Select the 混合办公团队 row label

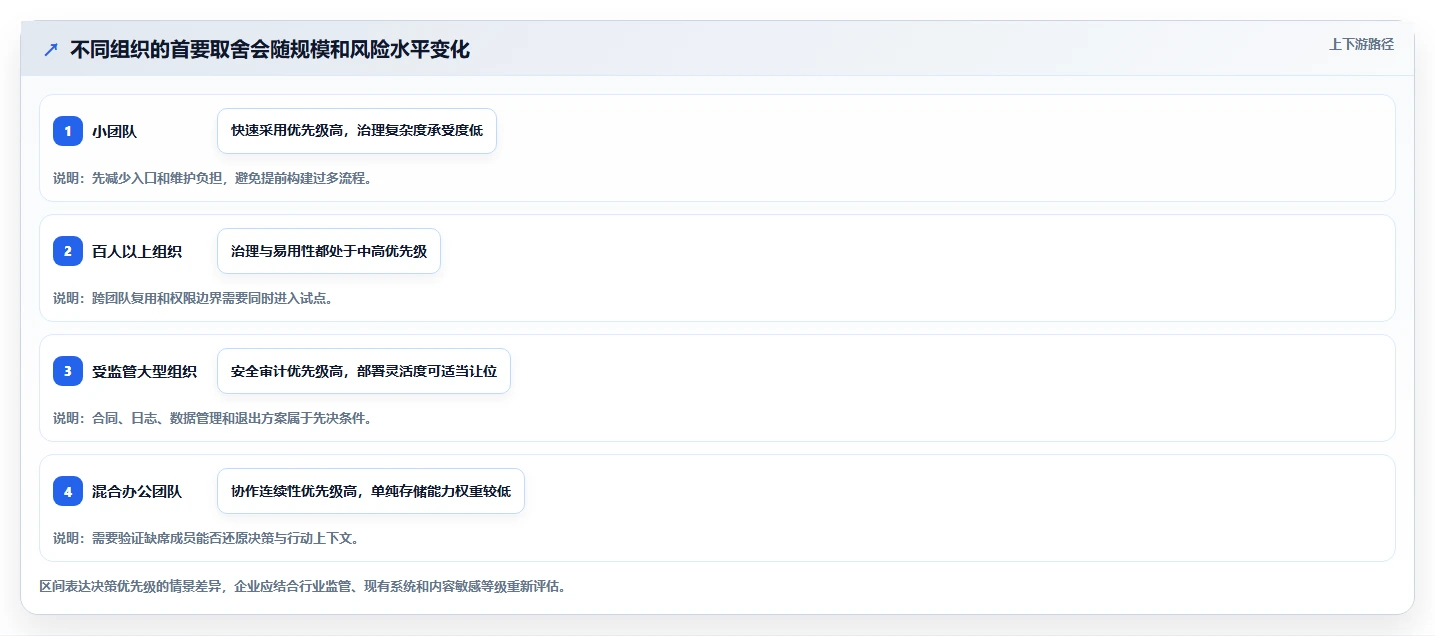click(x=137, y=491)
